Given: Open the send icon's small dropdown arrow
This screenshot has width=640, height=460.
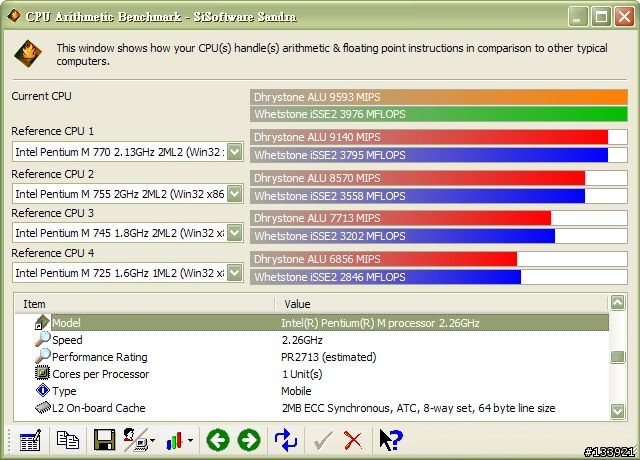Looking at the screenshot, I should click(153, 440).
